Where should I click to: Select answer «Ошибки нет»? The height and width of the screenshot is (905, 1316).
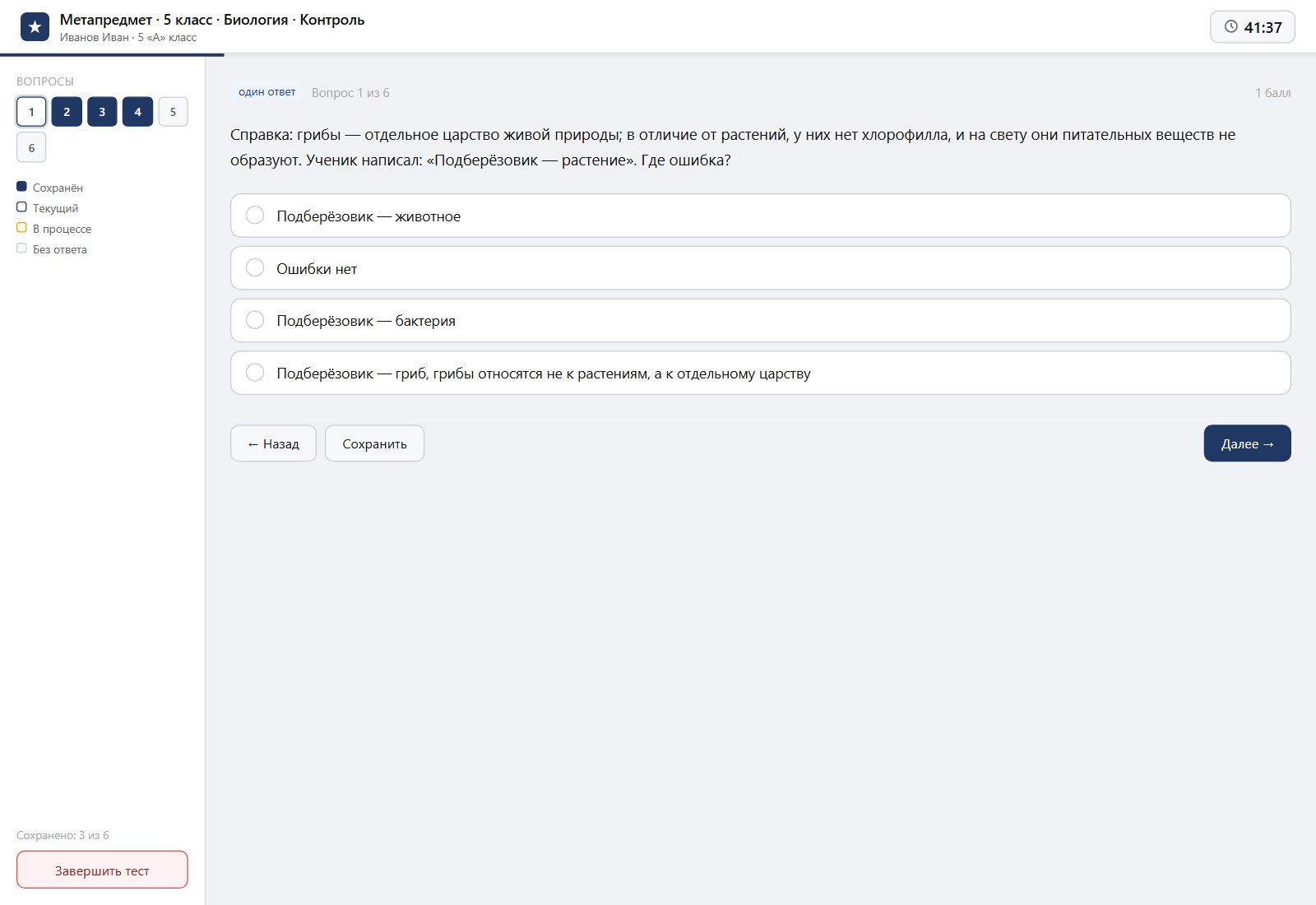(x=760, y=268)
